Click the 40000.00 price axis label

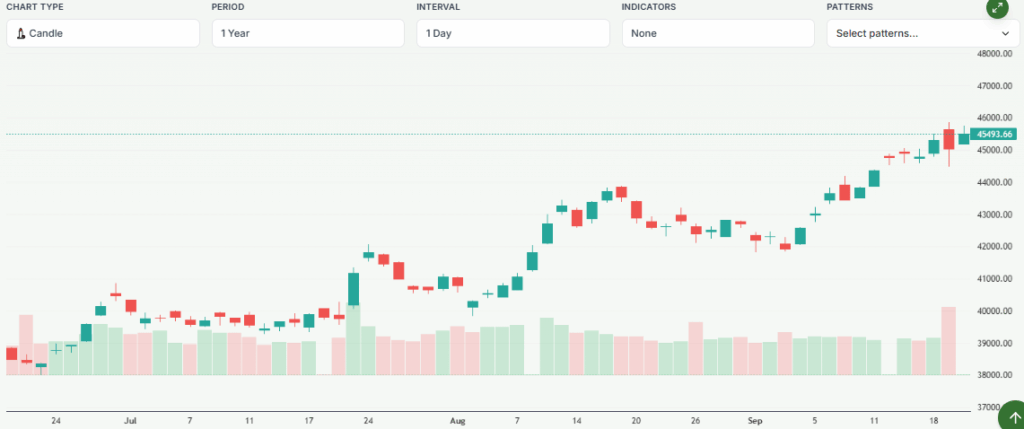pyautogui.click(x=993, y=311)
